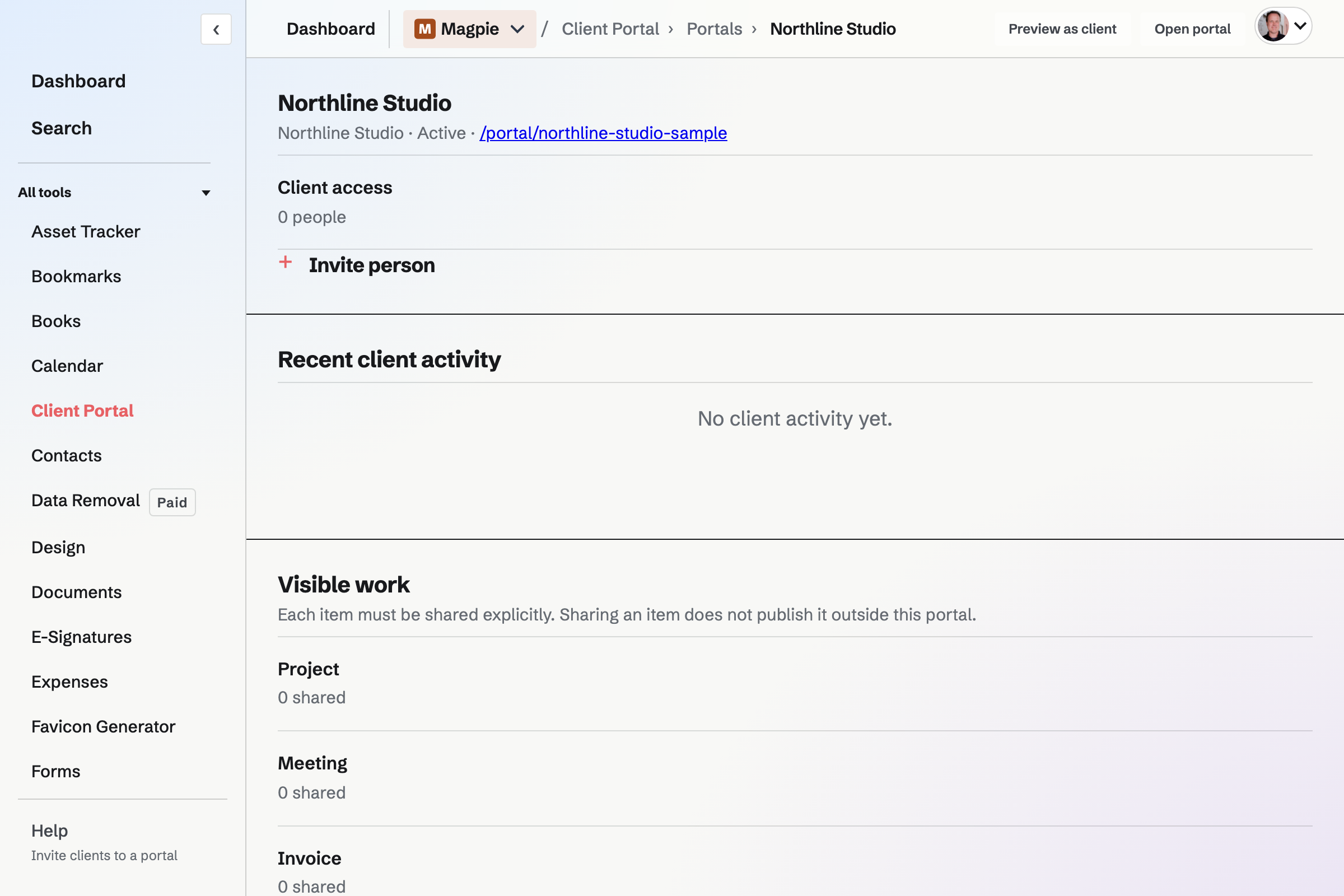Viewport: 1344px width, 896px height.
Task: Open the Data Removal tool
Action: click(85, 501)
